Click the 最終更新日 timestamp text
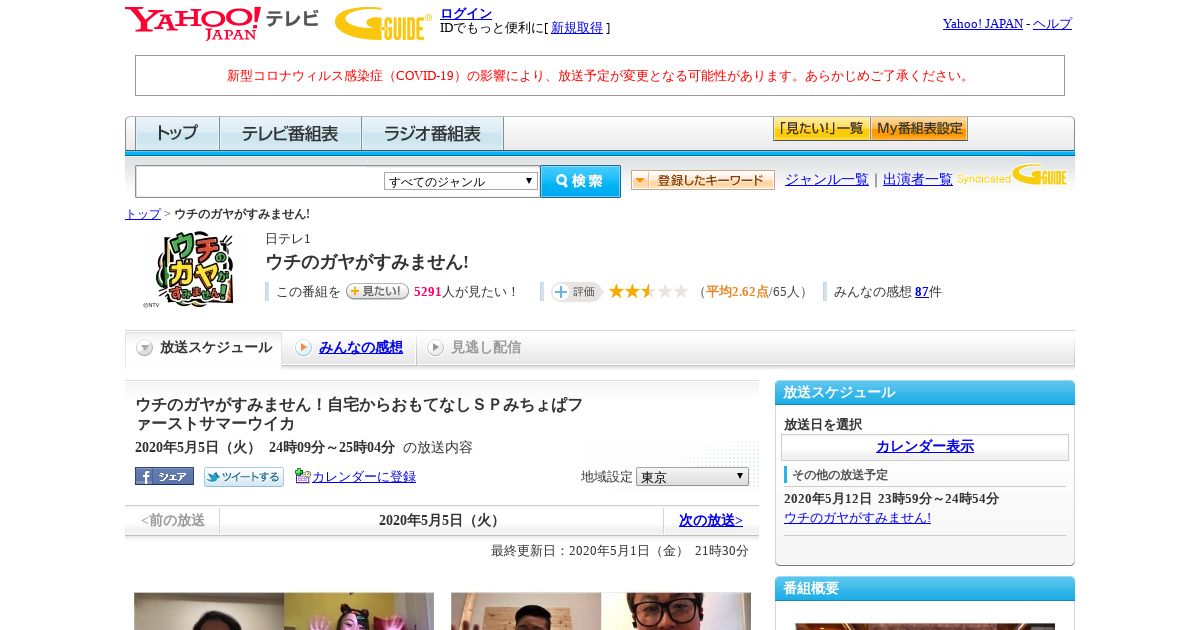This screenshot has width=1200, height=630. pos(619,551)
